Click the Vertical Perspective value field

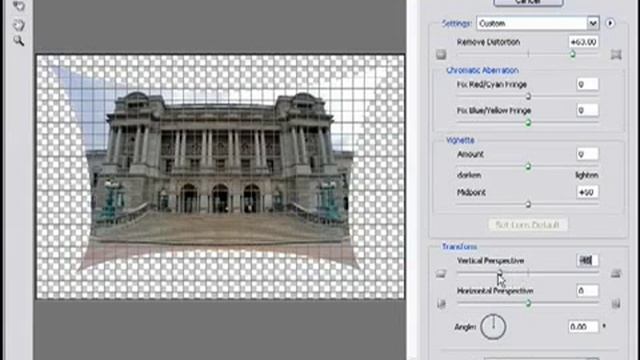click(x=587, y=260)
